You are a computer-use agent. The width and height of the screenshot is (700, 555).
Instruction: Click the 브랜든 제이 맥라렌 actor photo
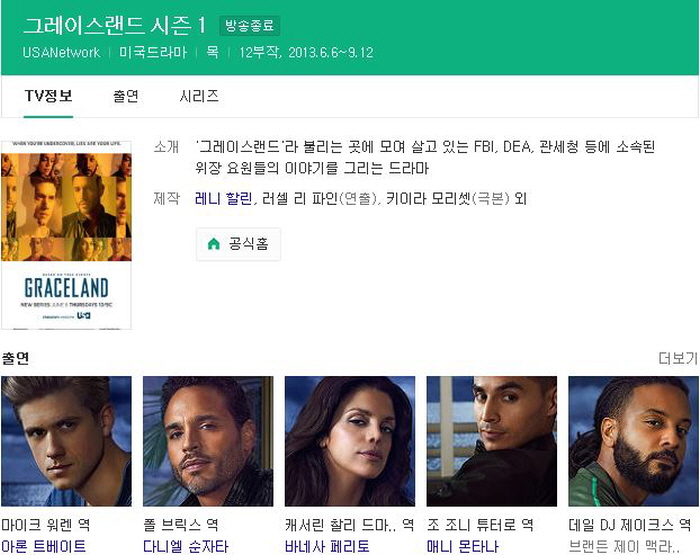coord(633,441)
